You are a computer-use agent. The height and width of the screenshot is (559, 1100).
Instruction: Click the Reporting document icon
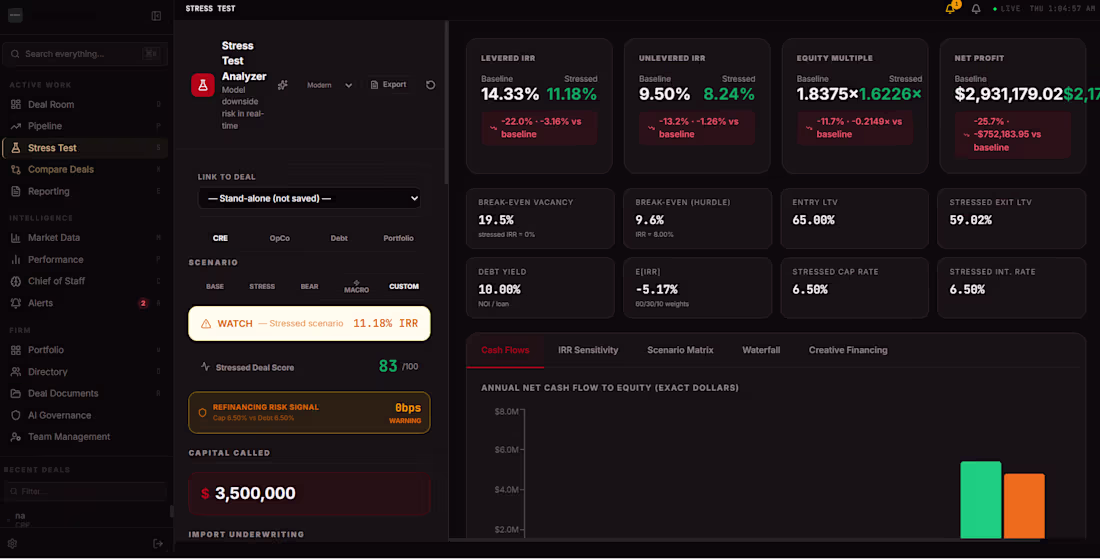click(x=15, y=191)
